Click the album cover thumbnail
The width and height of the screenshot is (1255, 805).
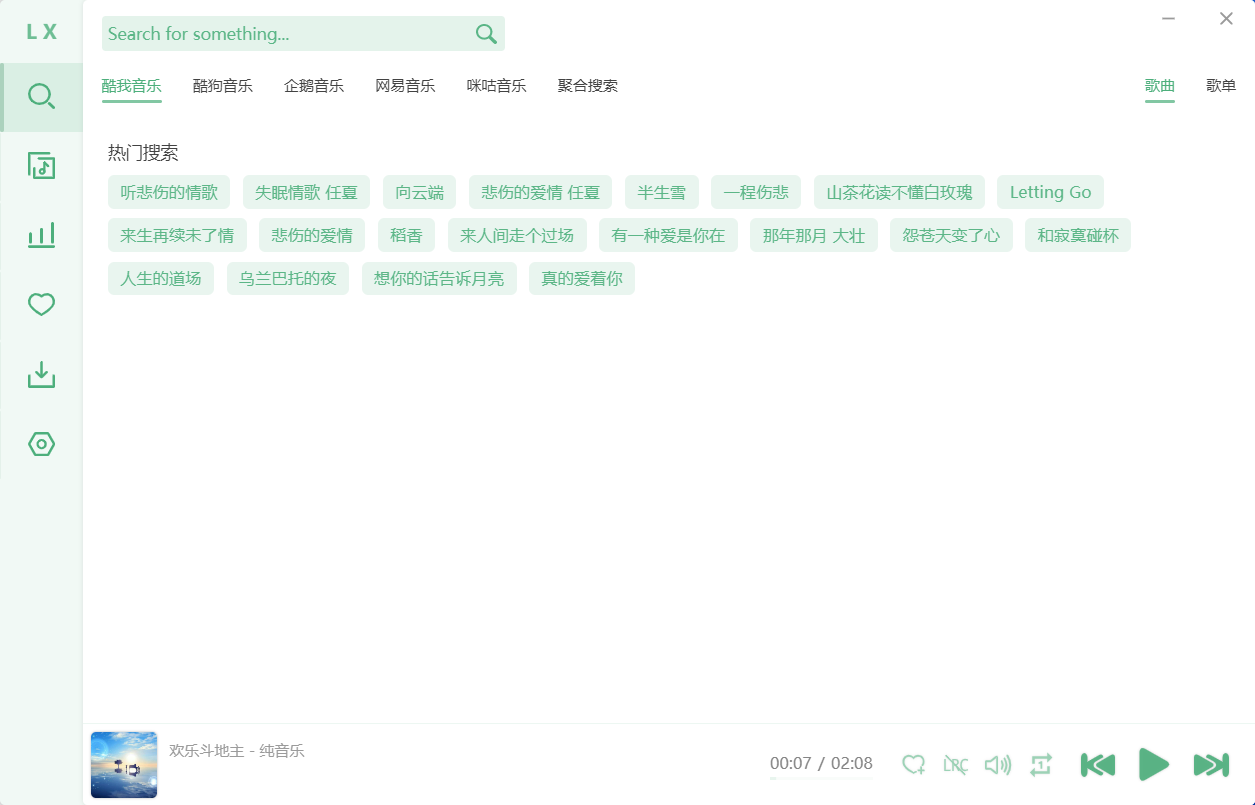pyautogui.click(x=124, y=765)
